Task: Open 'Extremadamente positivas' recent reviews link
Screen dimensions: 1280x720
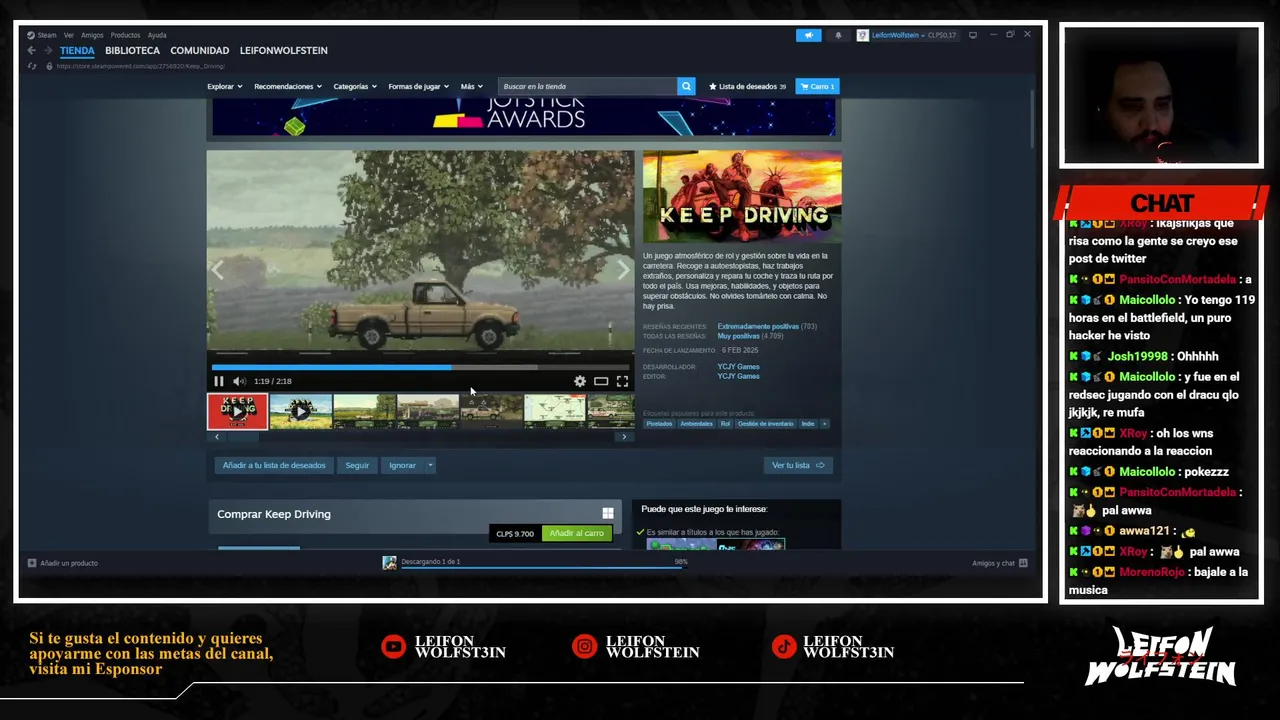Action: (x=758, y=327)
